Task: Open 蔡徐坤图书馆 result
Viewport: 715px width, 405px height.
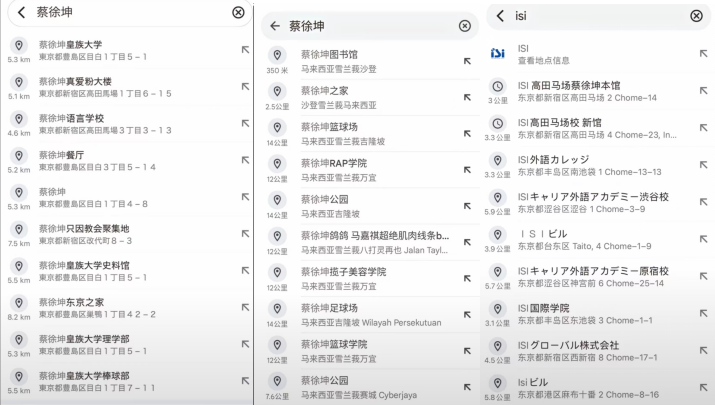Action: (370, 61)
